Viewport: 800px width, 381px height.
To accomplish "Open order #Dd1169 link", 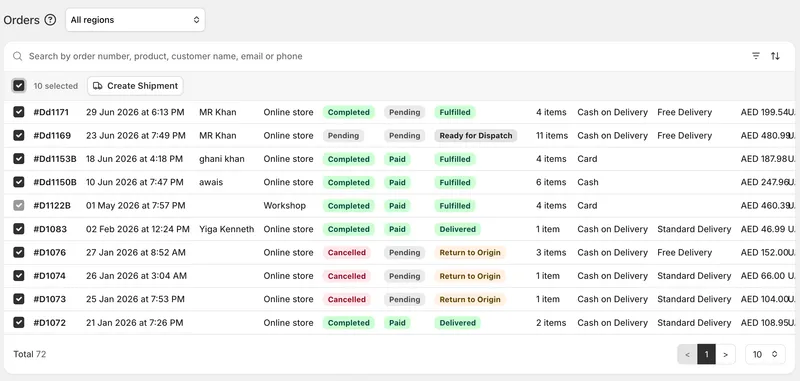I will click(52, 136).
